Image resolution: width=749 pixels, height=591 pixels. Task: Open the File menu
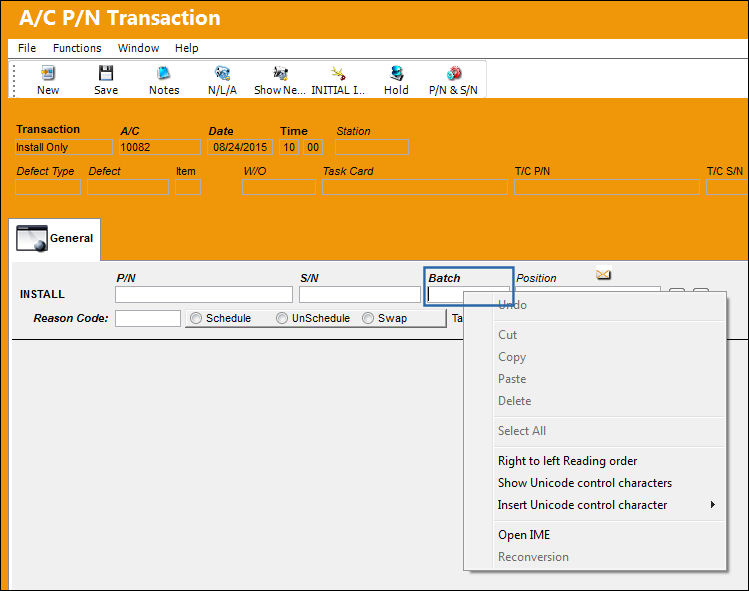coord(27,48)
